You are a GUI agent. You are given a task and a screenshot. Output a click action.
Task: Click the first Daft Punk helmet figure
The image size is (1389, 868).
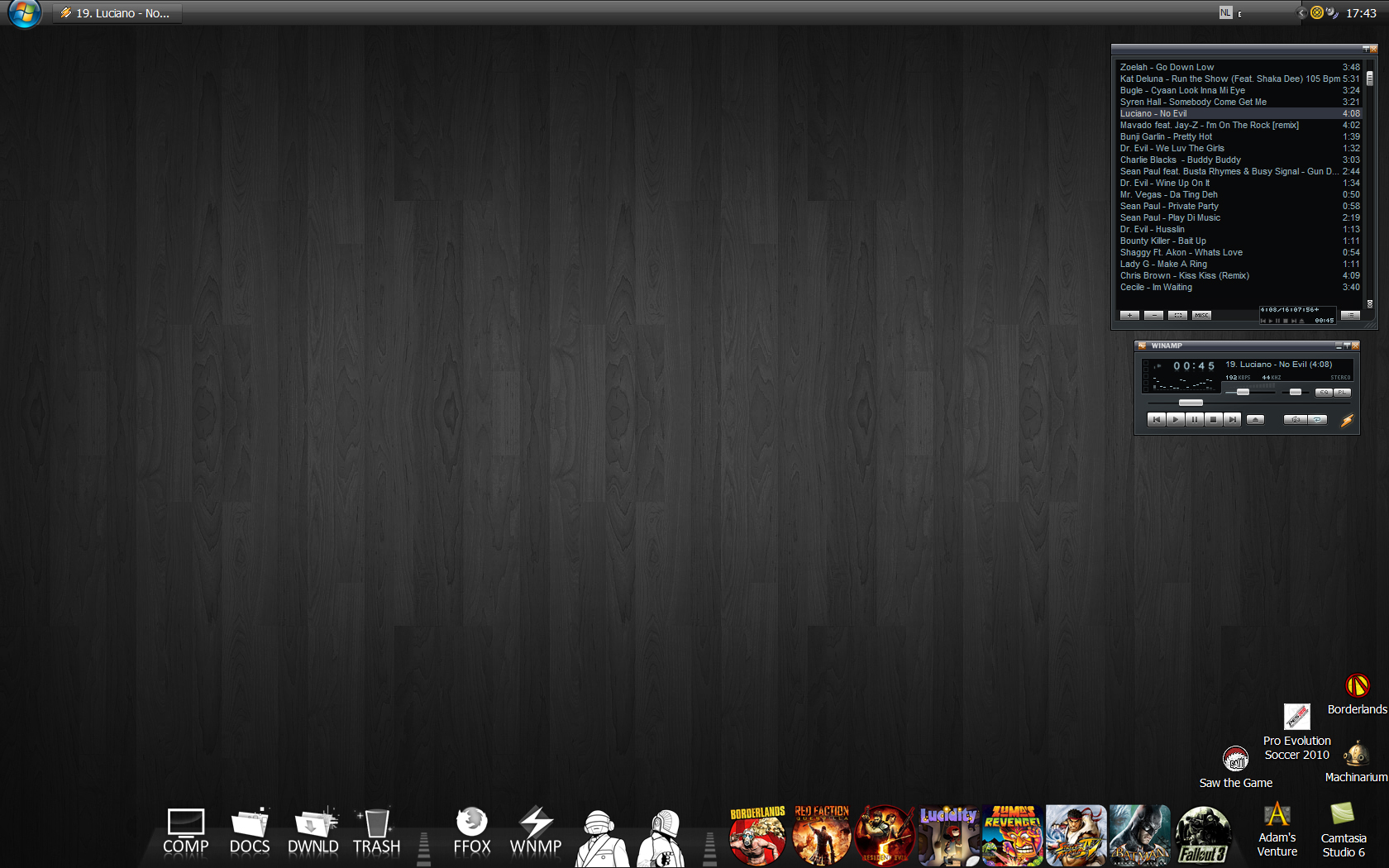[x=601, y=838]
